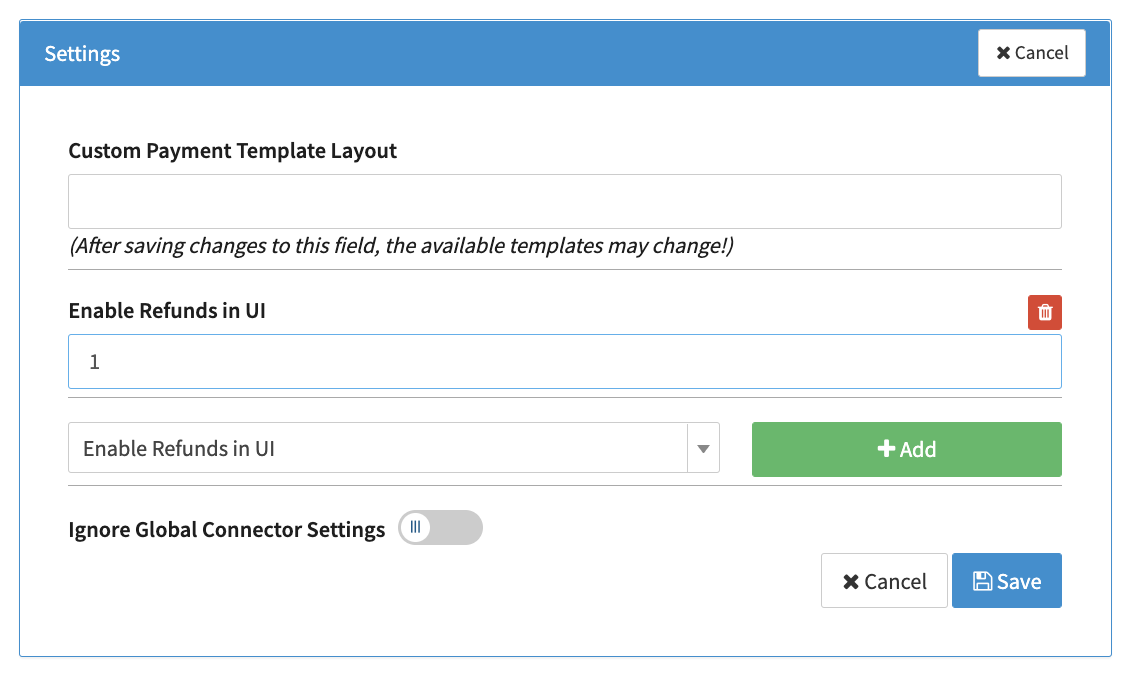Screen dimensions: 1124x680
Task: Focus the Custom Payment Template Layout text field
Action: coord(564,201)
